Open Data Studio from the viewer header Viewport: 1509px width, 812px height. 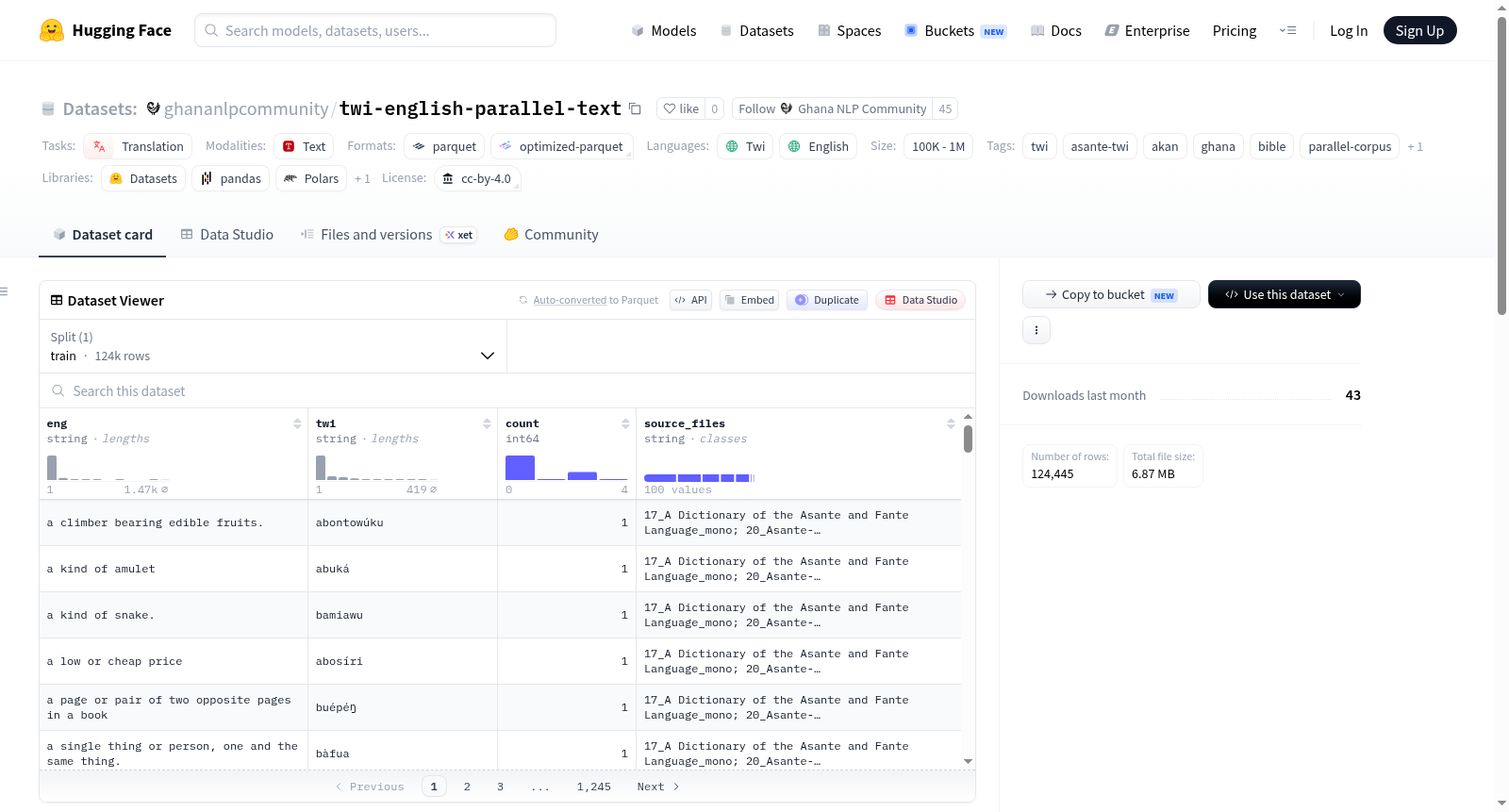click(x=920, y=300)
